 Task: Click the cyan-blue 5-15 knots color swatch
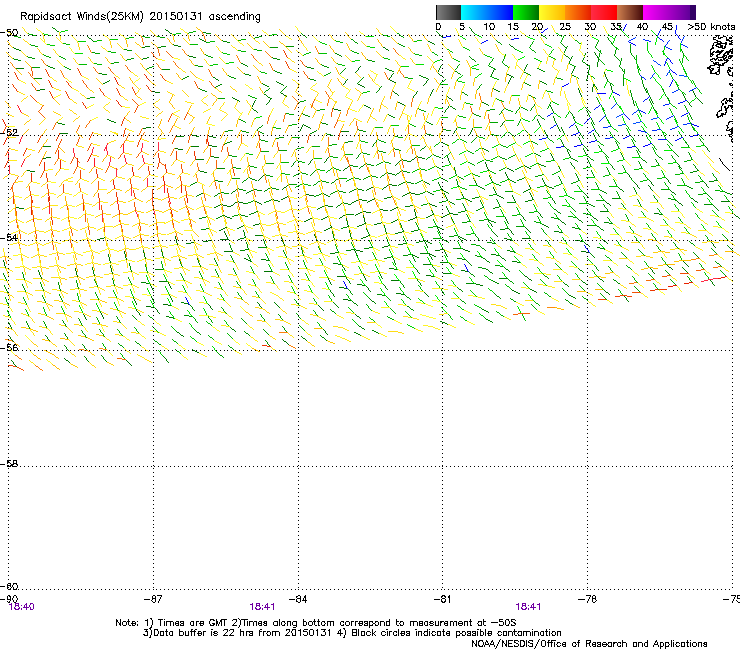click(487, 12)
